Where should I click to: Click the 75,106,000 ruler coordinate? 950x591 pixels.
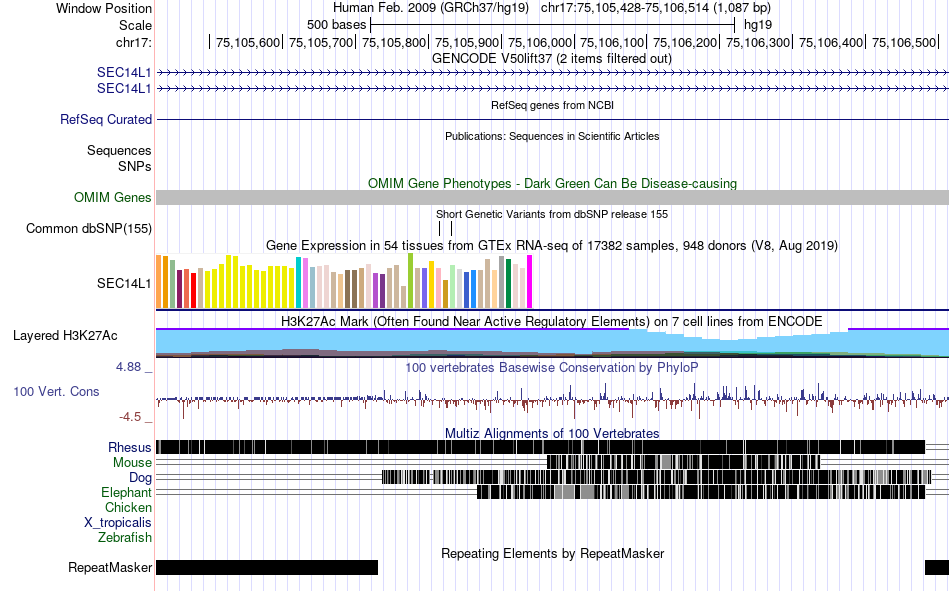(539, 42)
